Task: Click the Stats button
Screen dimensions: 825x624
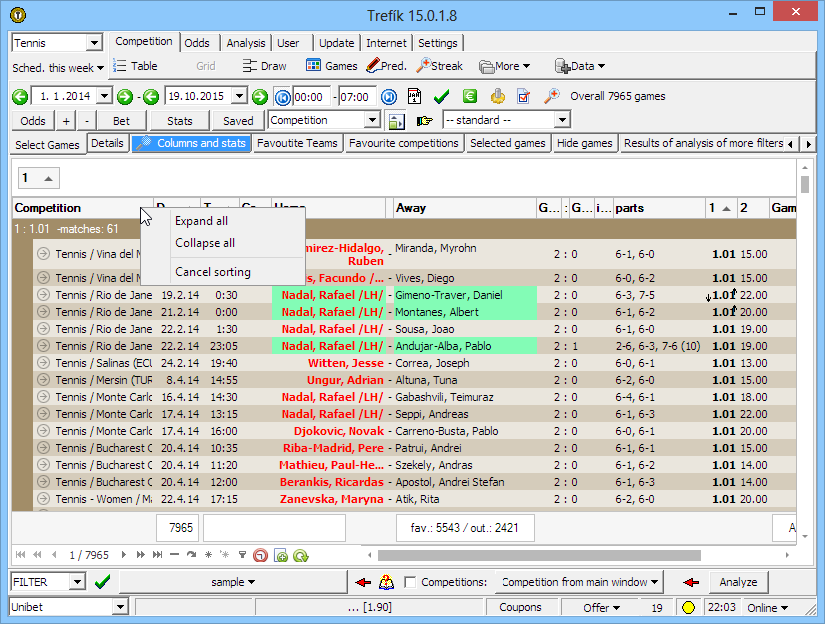Action: 180,120
